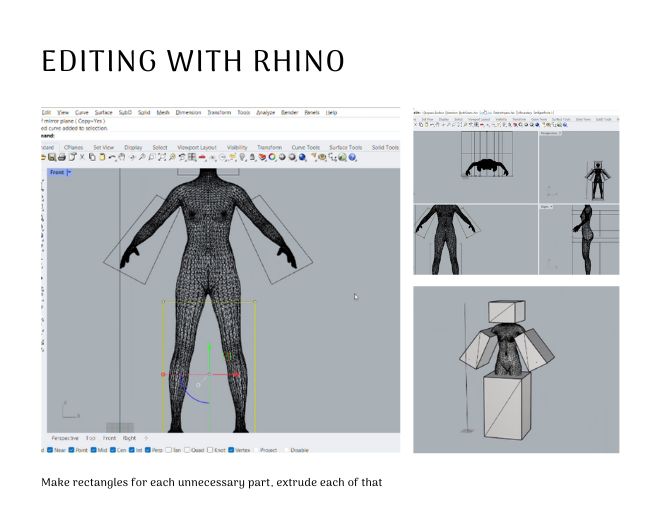The width and height of the screenshot is (660, 528).
Task: Click the Lock objects padlock icon
Action: (x=252, y=157)
